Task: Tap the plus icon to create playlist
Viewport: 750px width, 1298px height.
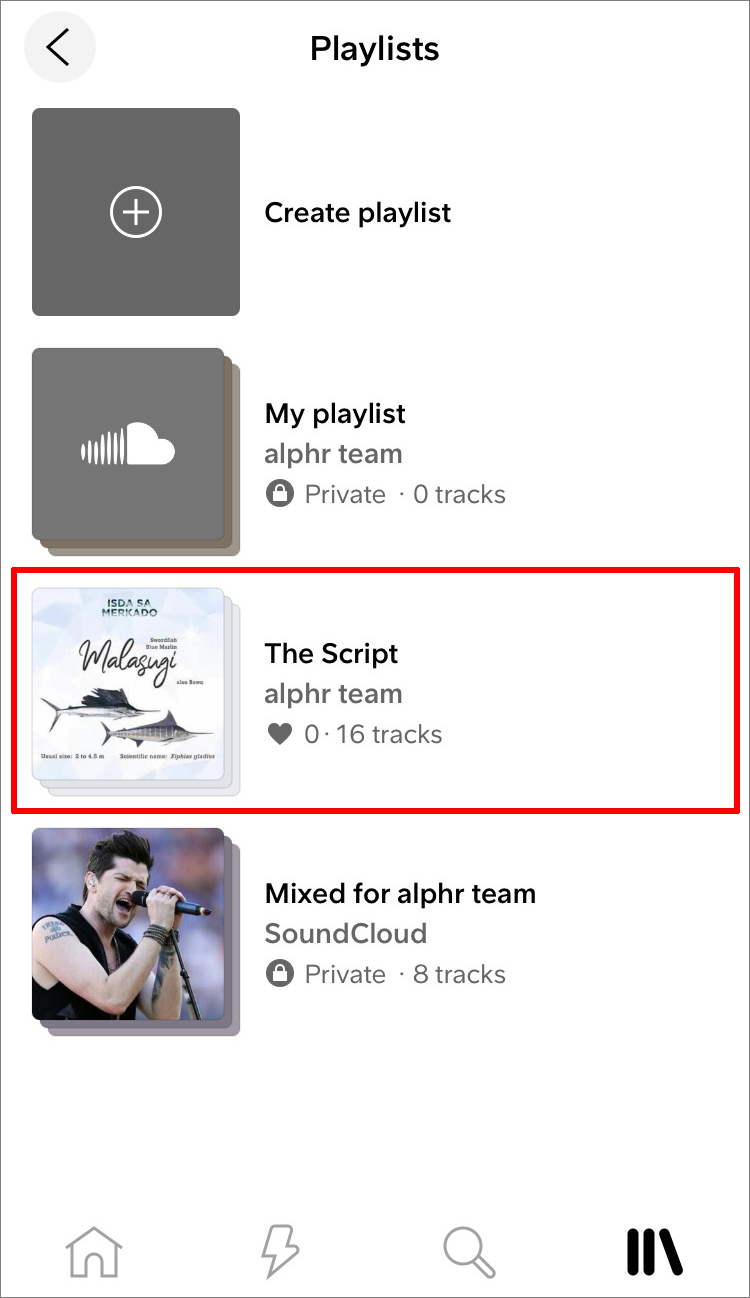Action: [x=136, y=212]
